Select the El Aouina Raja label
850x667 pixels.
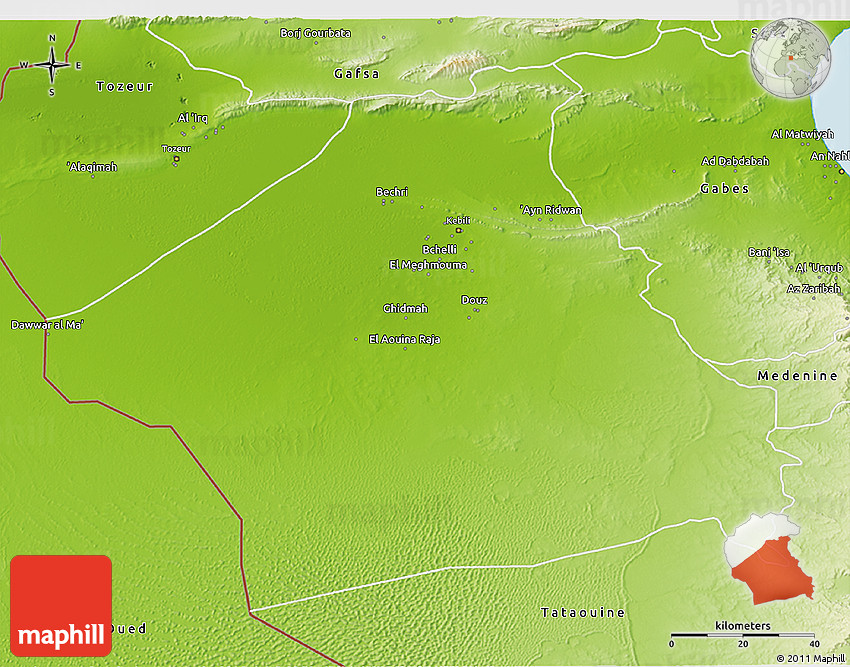[x=404, y=339]
